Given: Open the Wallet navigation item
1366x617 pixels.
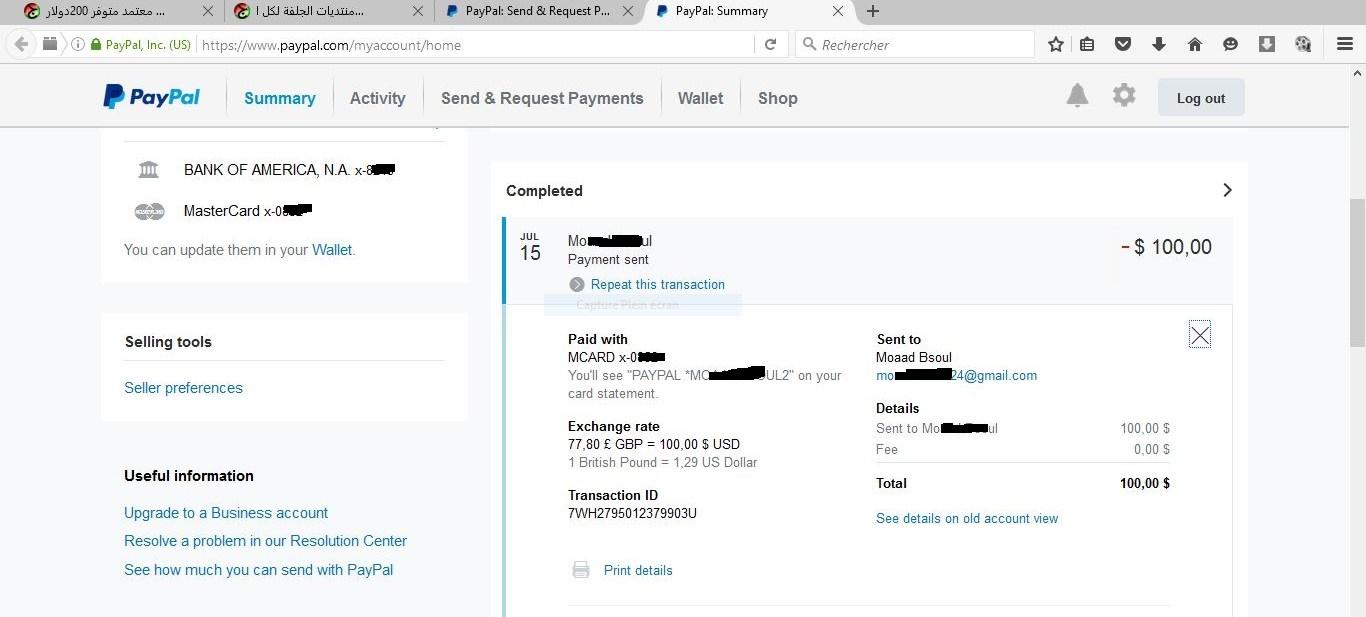Looking at the screenshot, I should (700, 98).
